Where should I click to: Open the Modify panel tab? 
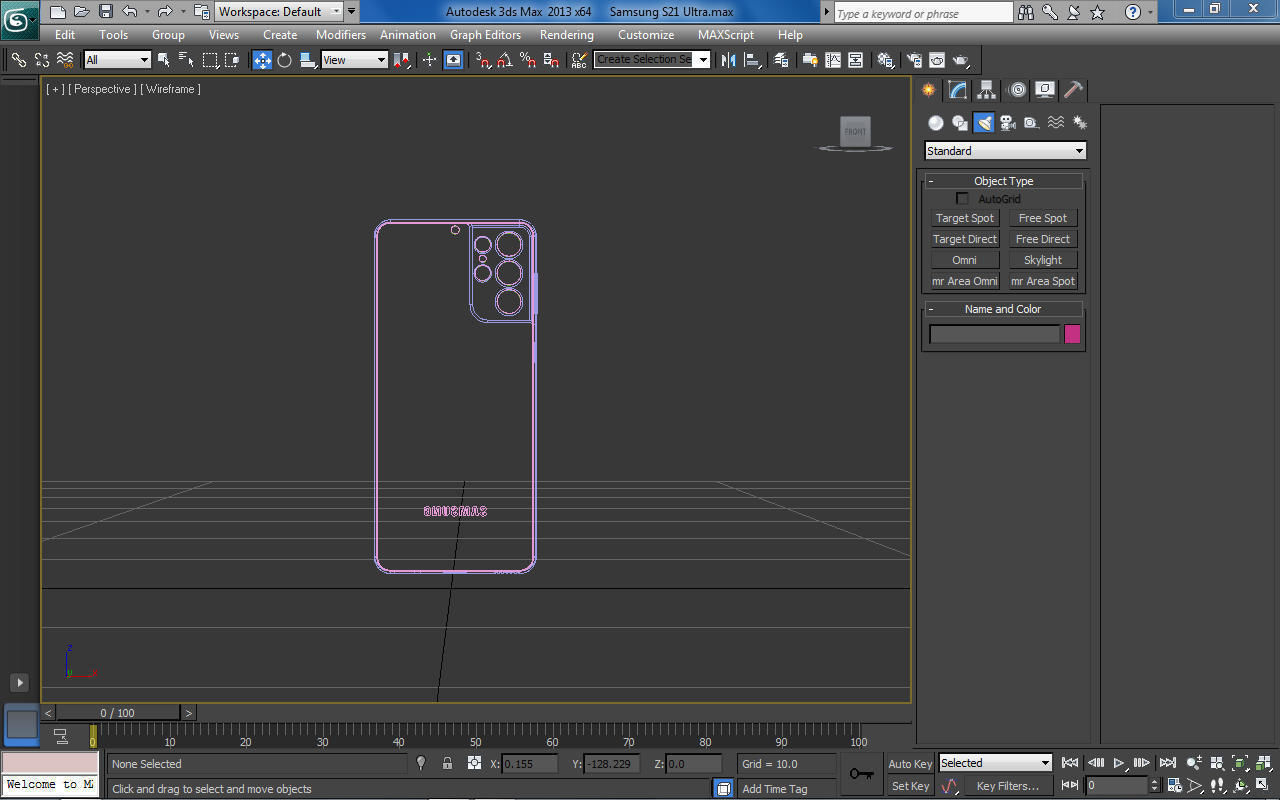click(958, 90)
